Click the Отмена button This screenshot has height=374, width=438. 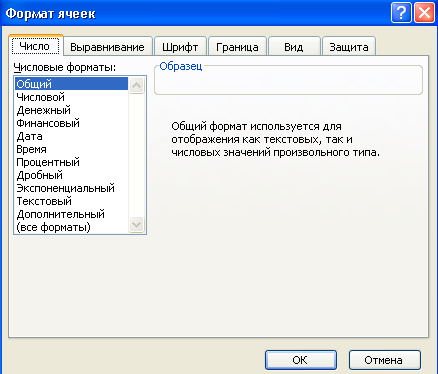385,360
